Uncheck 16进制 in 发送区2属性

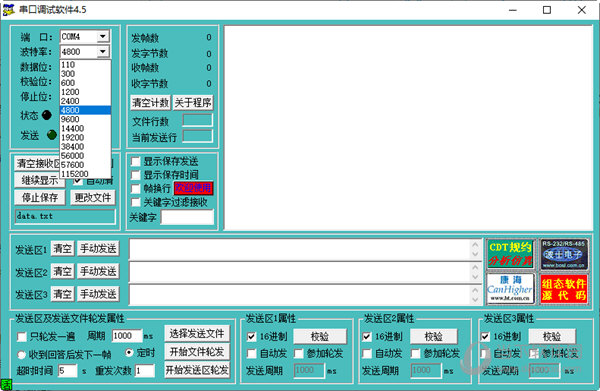pyautogui.click(x=367, y=337)
